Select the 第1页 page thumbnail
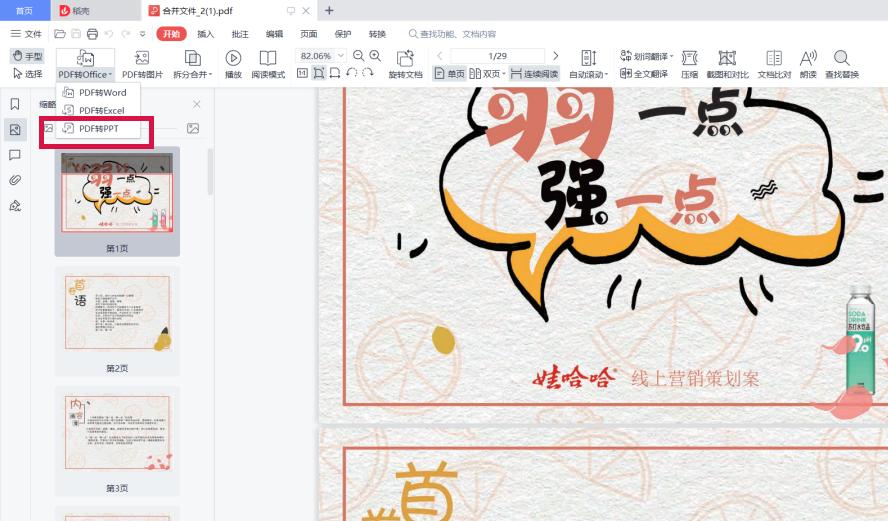Screen dimensions: 888x521 point(117,201)
